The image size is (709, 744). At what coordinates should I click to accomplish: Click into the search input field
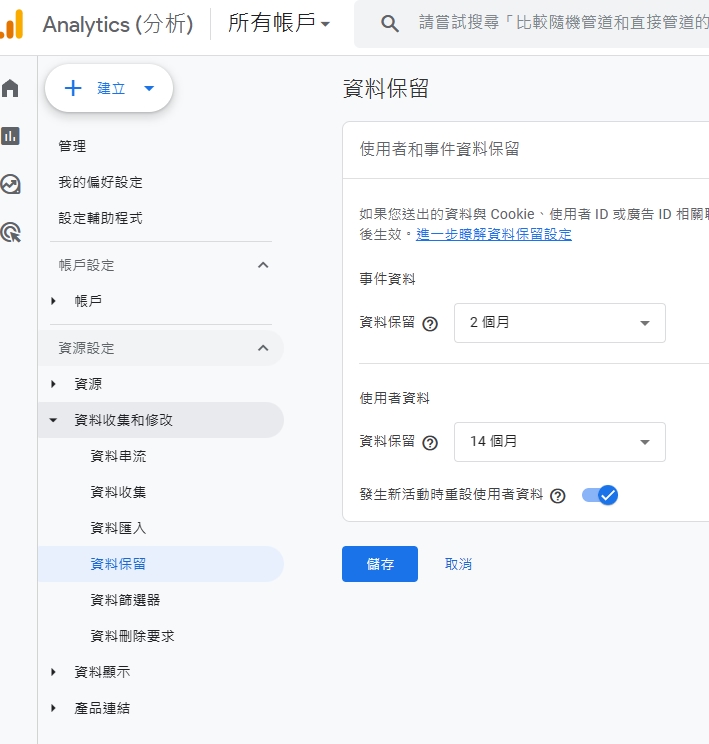coord(560,24)
